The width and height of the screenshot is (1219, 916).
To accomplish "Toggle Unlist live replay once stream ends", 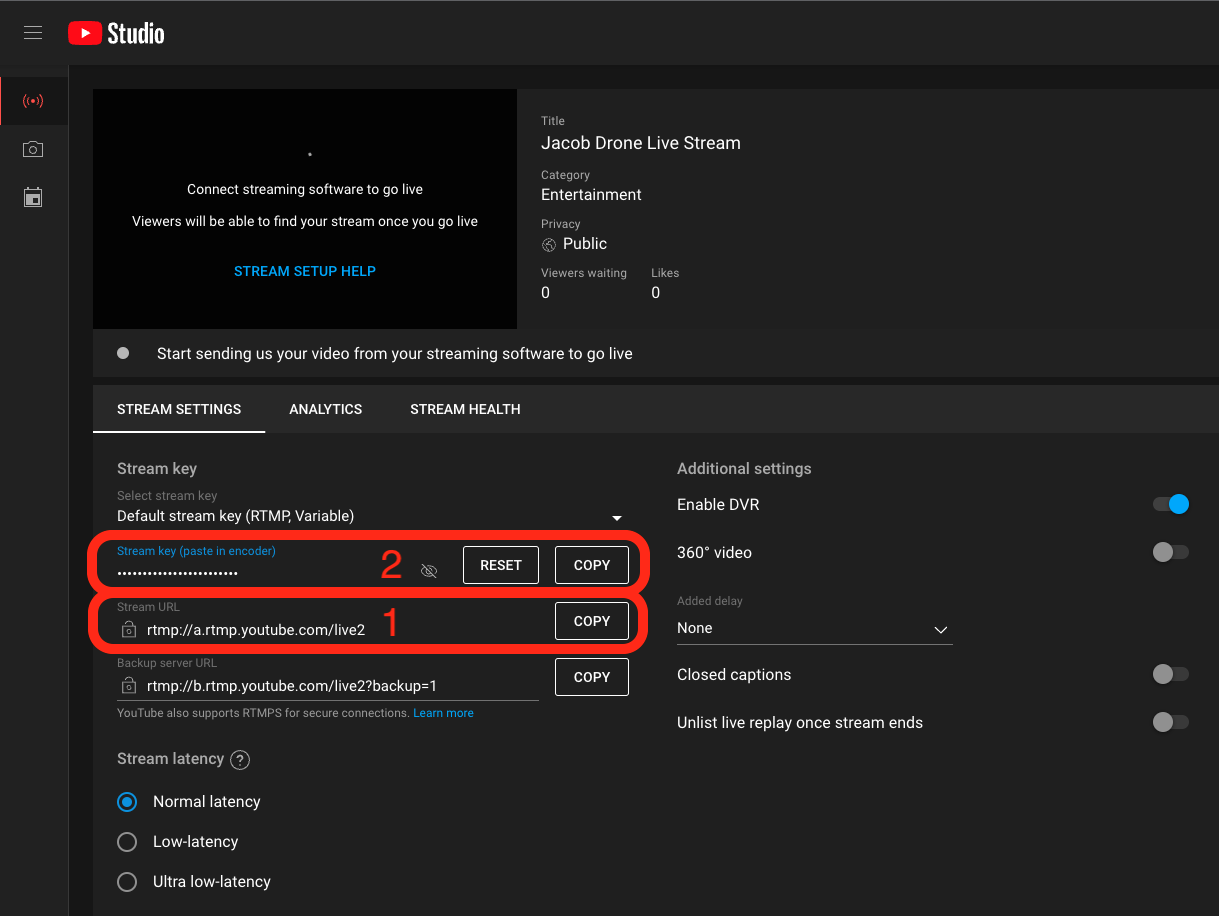I will [x=1171, y=722].
